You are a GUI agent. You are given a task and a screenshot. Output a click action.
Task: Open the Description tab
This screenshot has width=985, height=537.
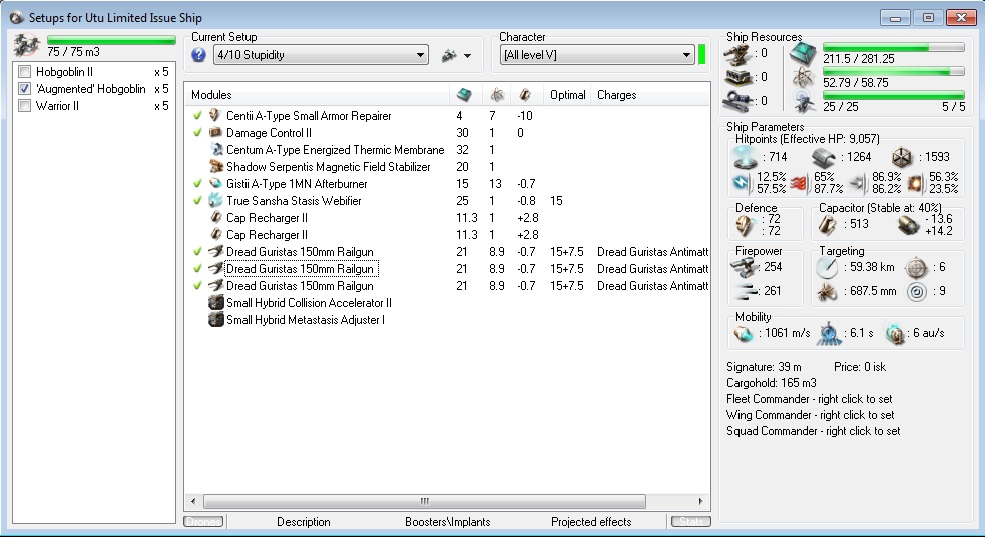point(303,522)
